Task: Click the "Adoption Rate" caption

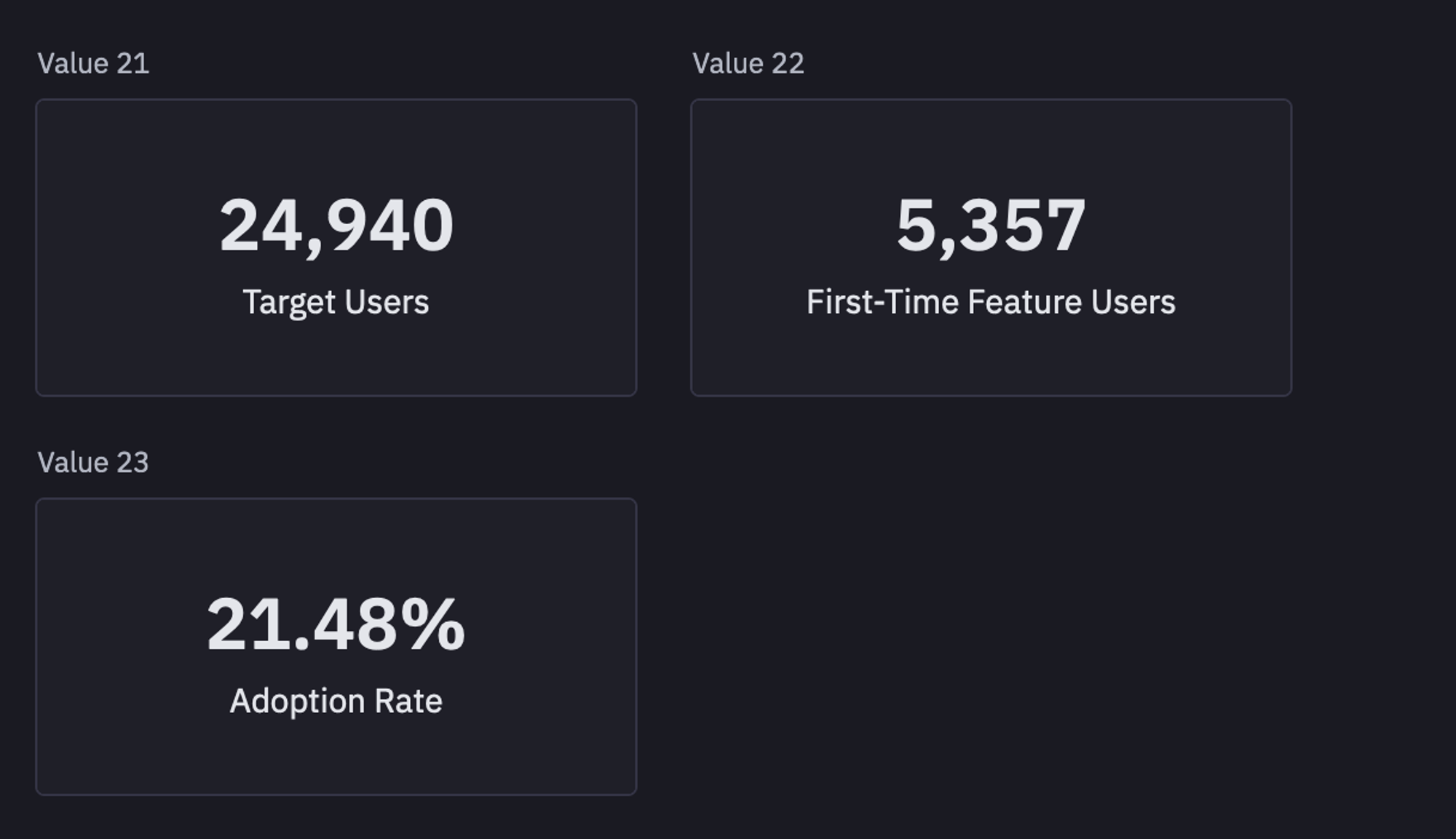Action: (x=336, y=701)
